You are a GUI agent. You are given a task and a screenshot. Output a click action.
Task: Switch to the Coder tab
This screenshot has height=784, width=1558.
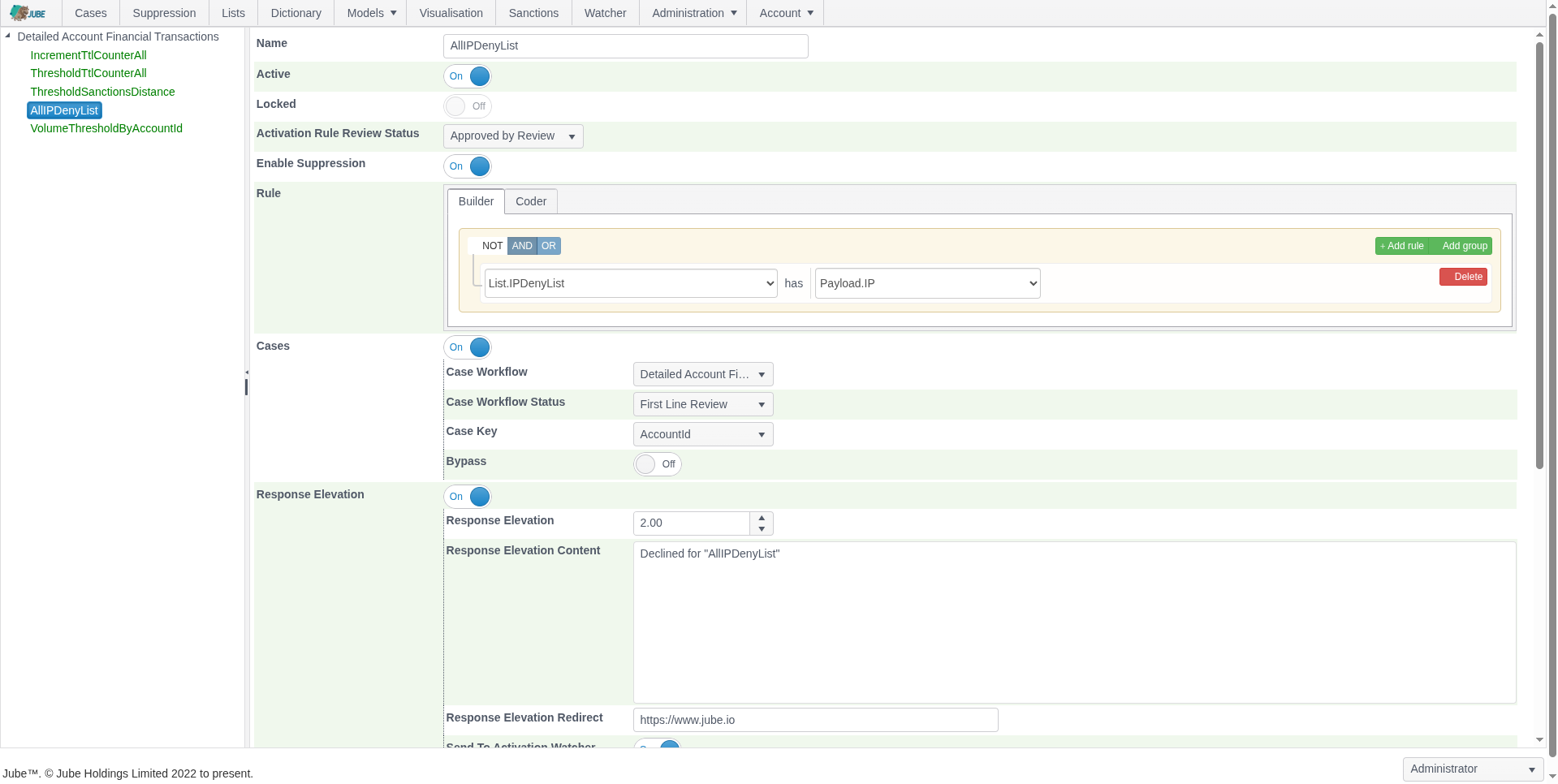tap(530, 201)
